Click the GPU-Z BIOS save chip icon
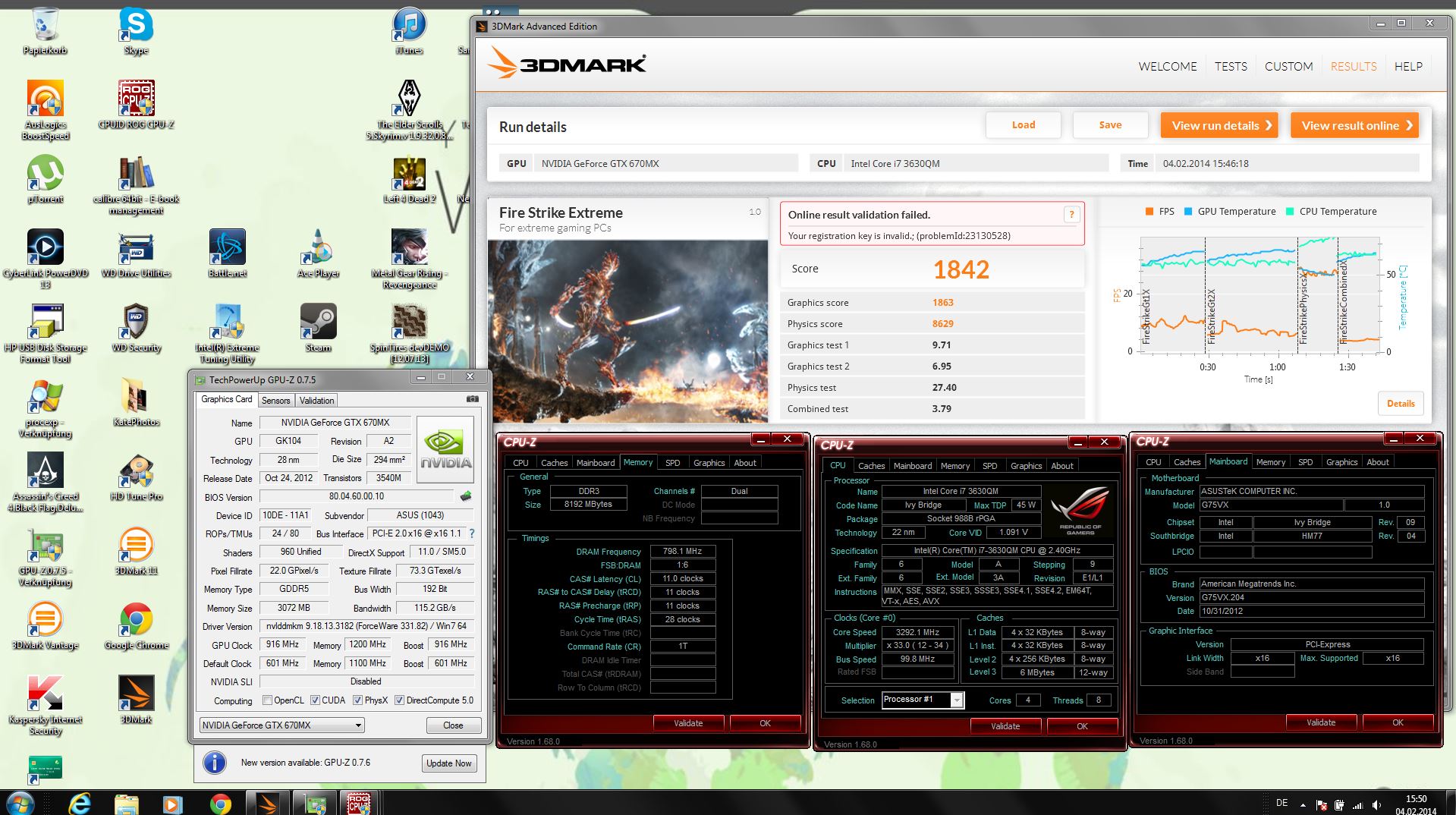 coord(466,496)
